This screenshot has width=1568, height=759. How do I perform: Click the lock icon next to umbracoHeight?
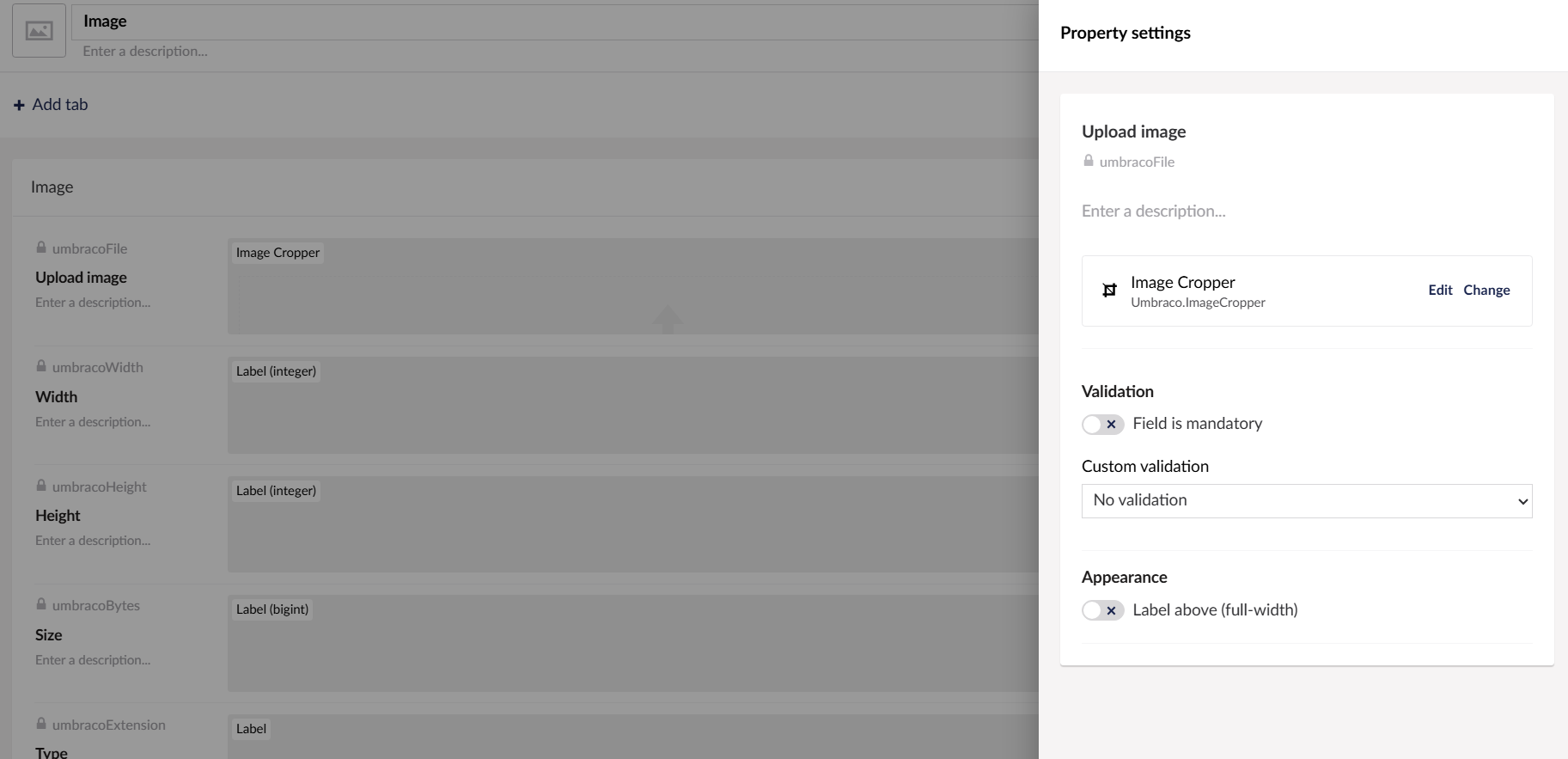[41, 486]
